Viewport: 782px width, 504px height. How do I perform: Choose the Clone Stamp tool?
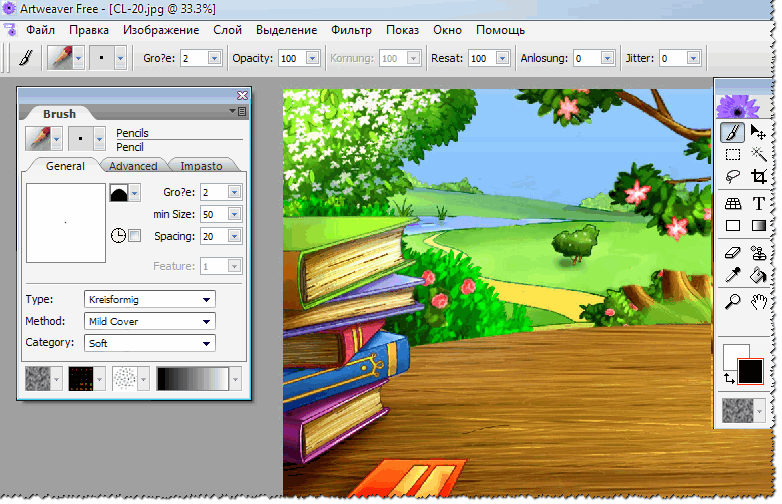pyautogui.click(x=758, y=253)
